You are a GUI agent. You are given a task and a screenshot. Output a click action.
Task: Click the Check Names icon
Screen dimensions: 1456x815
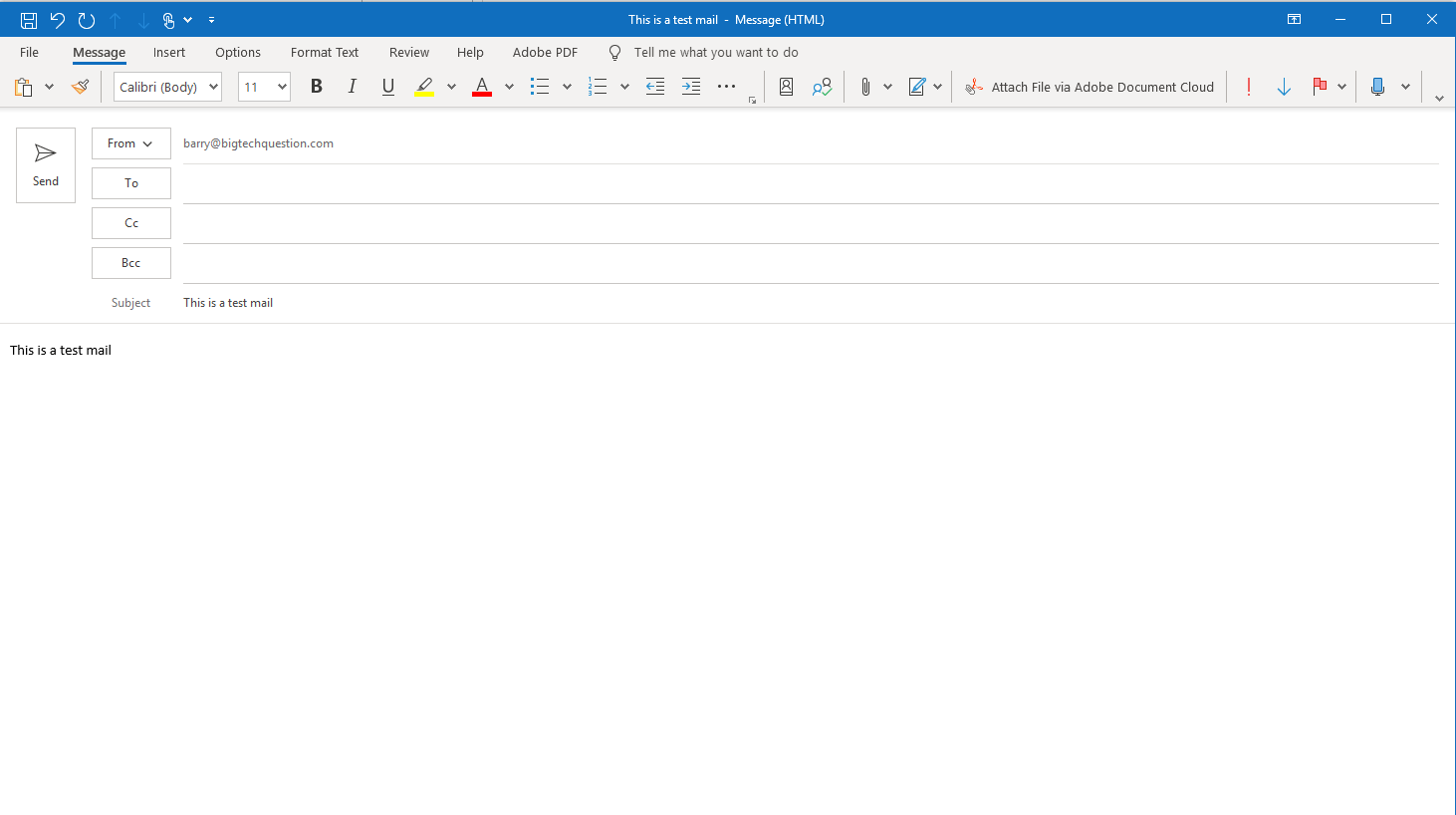point(821,87)
